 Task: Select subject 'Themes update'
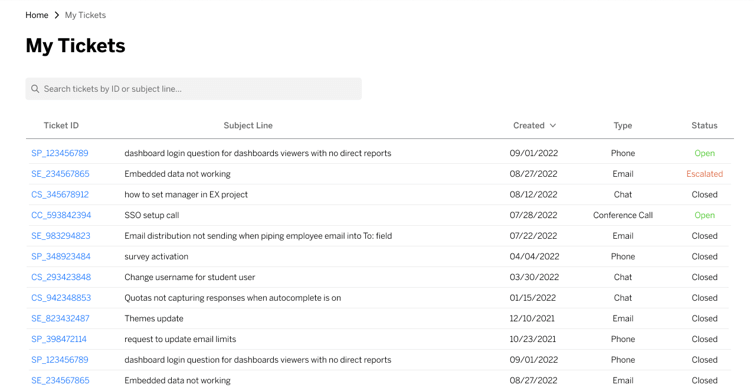154,318
